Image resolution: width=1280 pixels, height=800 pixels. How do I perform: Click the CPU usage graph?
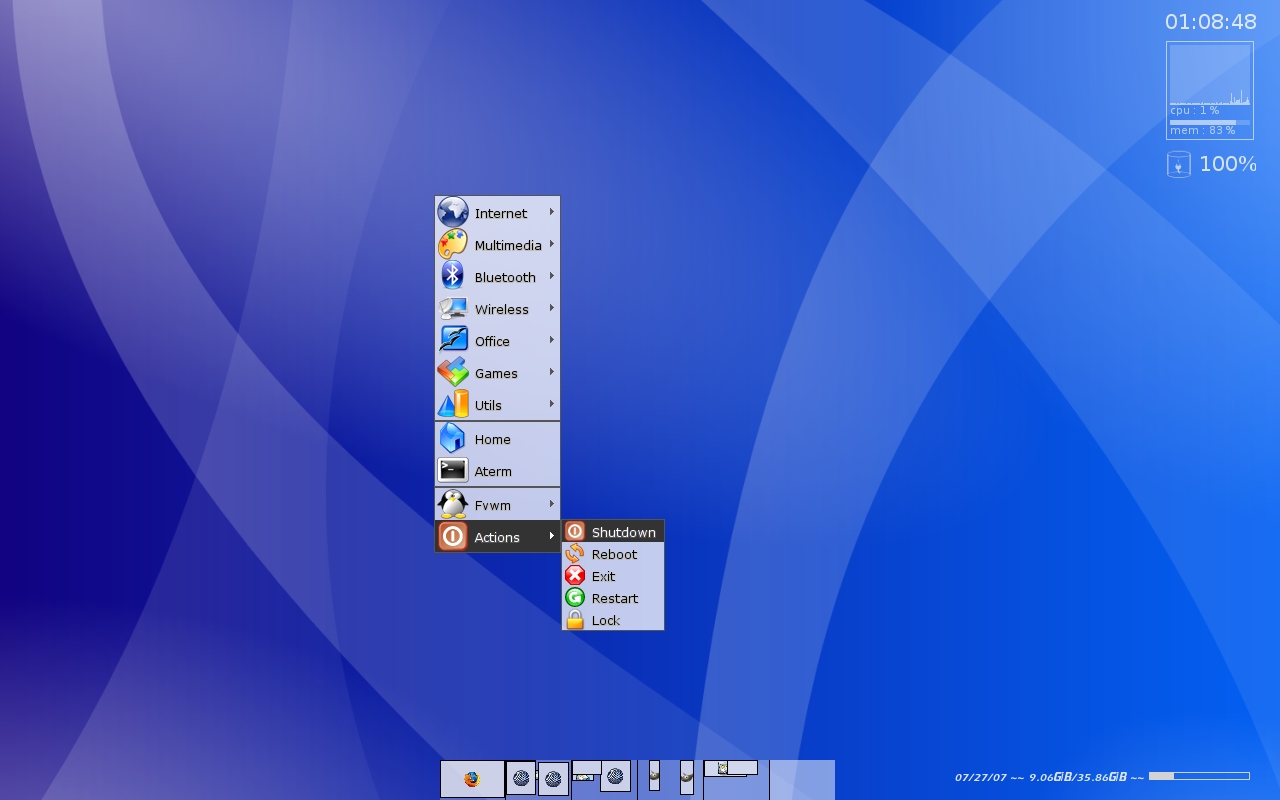(1210, 75)
